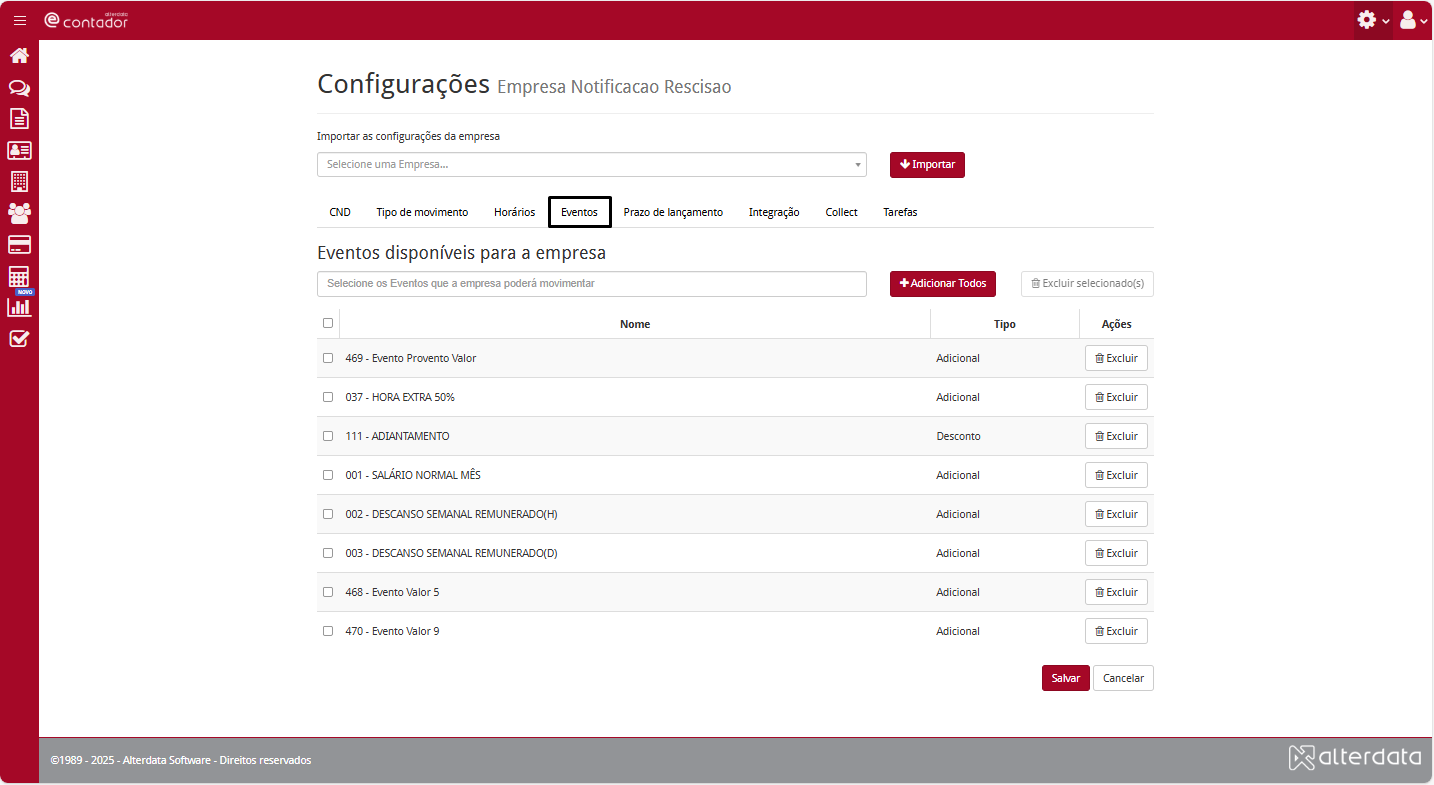The image size is (1434, 785).
Task: Open the chat messages sidebar icon
Action: coord(19,87)
